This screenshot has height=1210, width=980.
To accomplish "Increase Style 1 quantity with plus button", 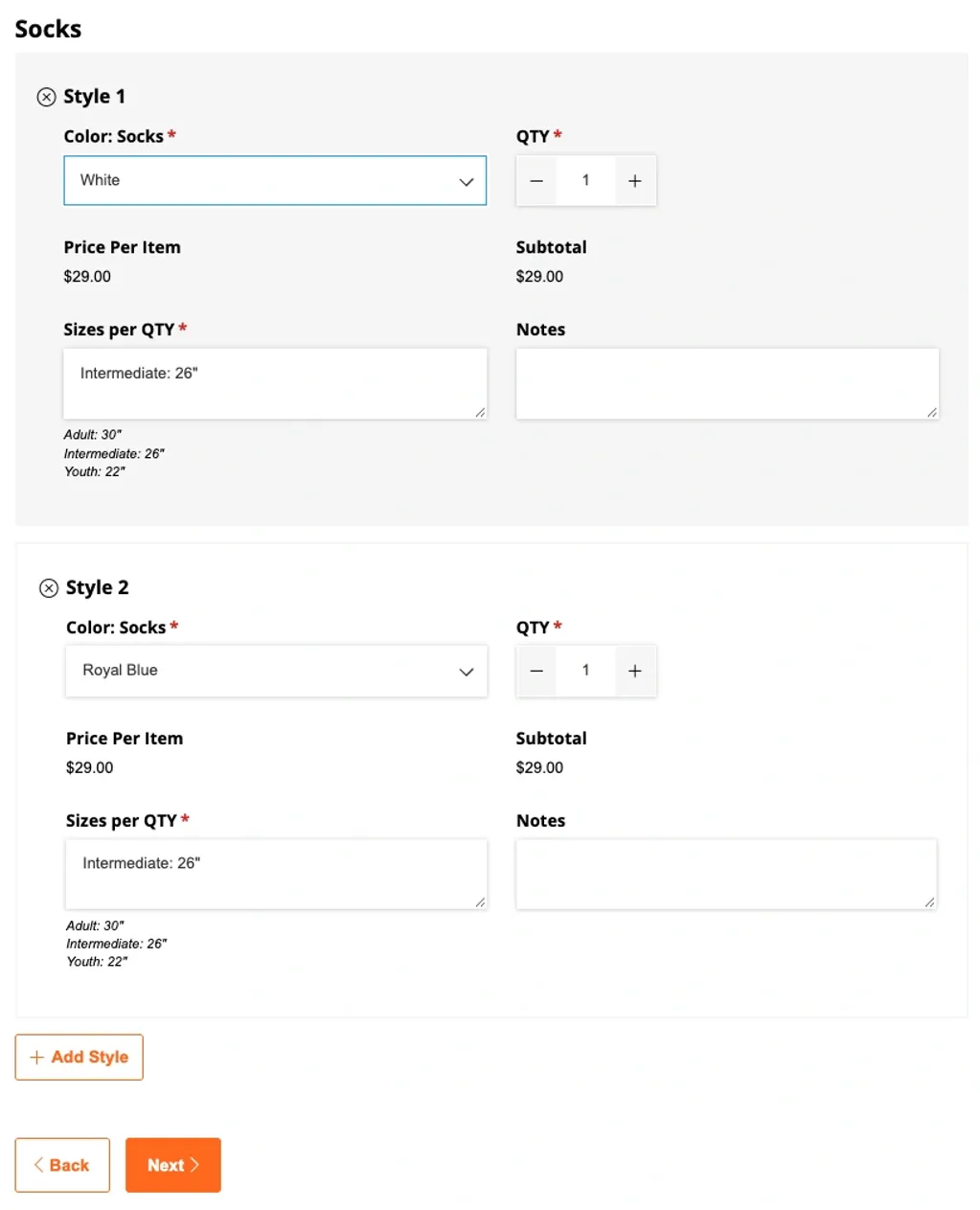I will coord(634,181).
